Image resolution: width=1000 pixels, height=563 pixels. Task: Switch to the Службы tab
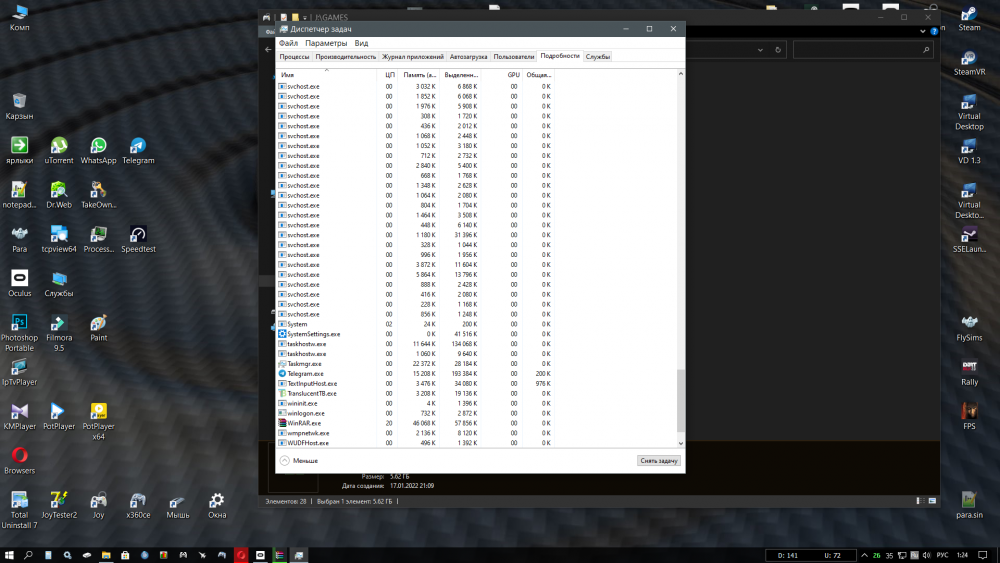coord(598,56)
